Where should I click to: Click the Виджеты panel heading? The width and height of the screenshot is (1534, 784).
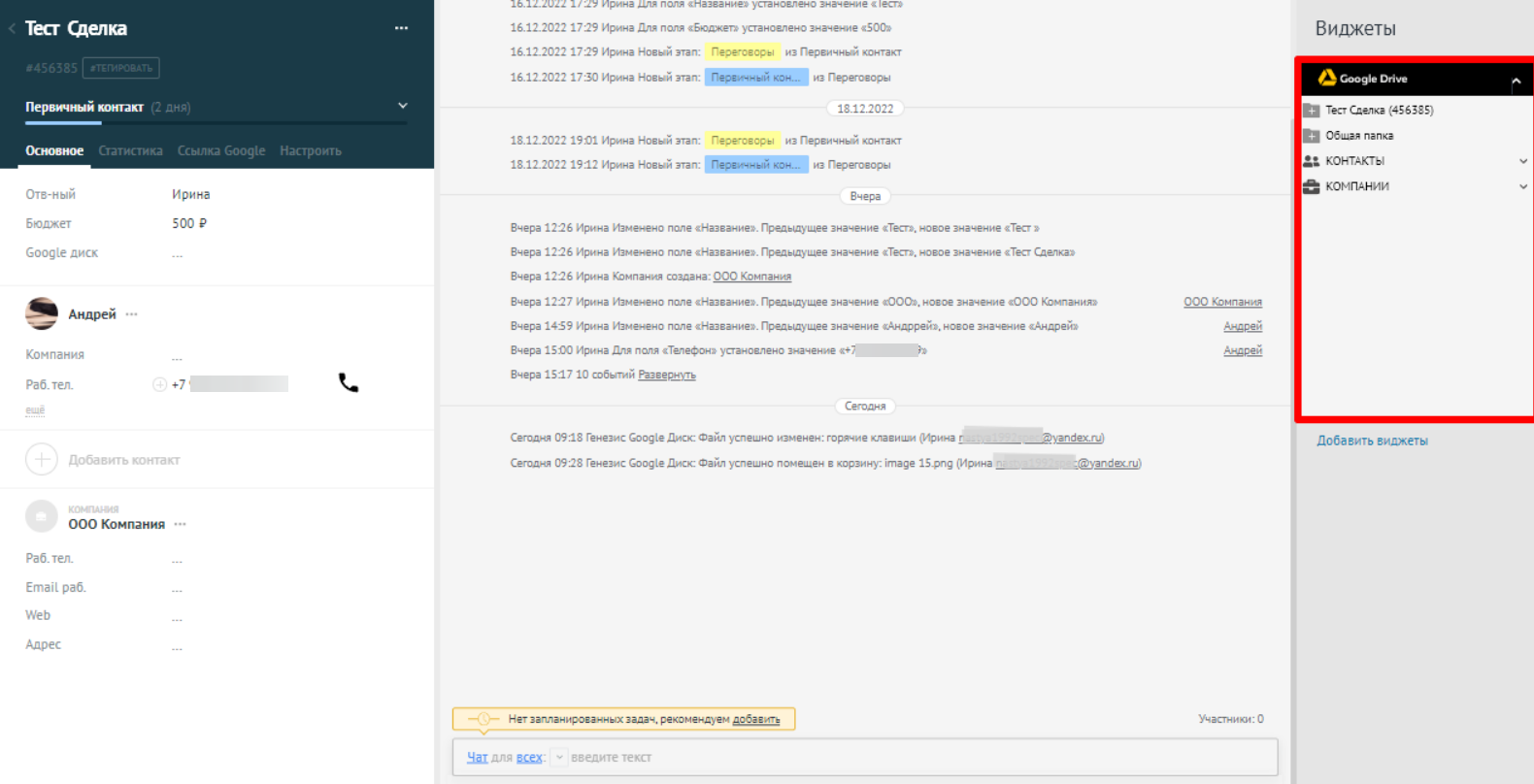pos(1355,28)
